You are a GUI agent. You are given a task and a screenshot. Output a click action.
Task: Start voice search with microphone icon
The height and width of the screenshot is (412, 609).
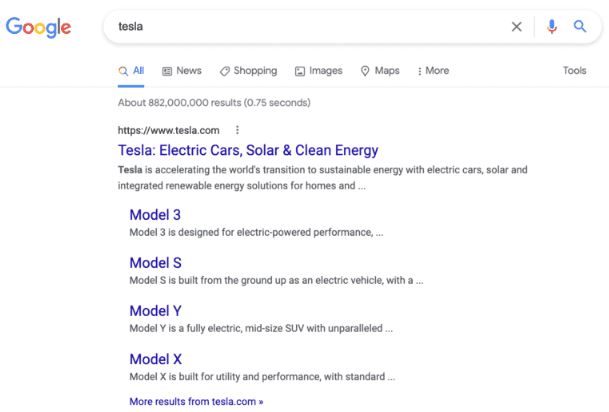point(552,27)
